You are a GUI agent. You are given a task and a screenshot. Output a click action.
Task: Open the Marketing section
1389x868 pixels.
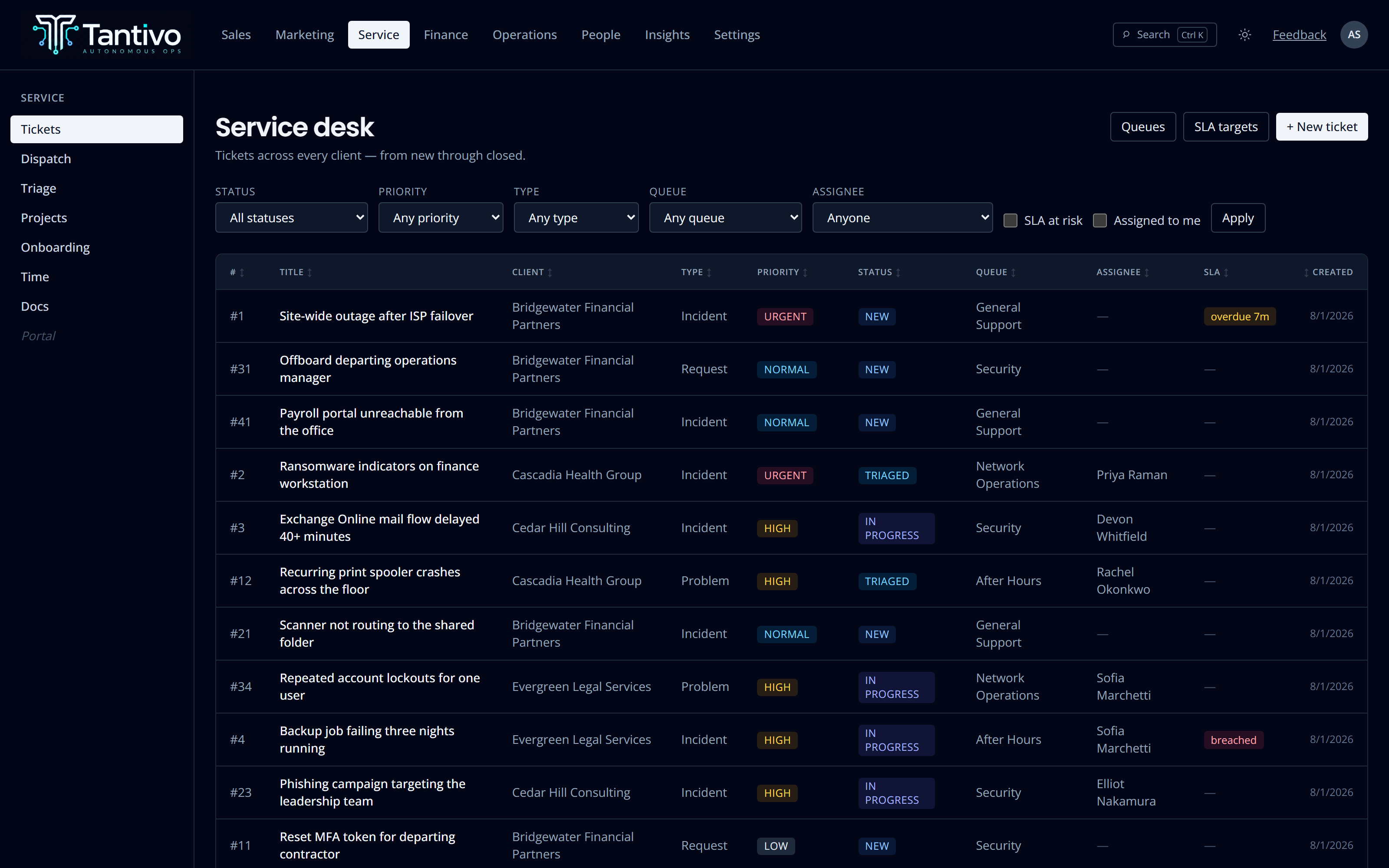click(305, 34)
